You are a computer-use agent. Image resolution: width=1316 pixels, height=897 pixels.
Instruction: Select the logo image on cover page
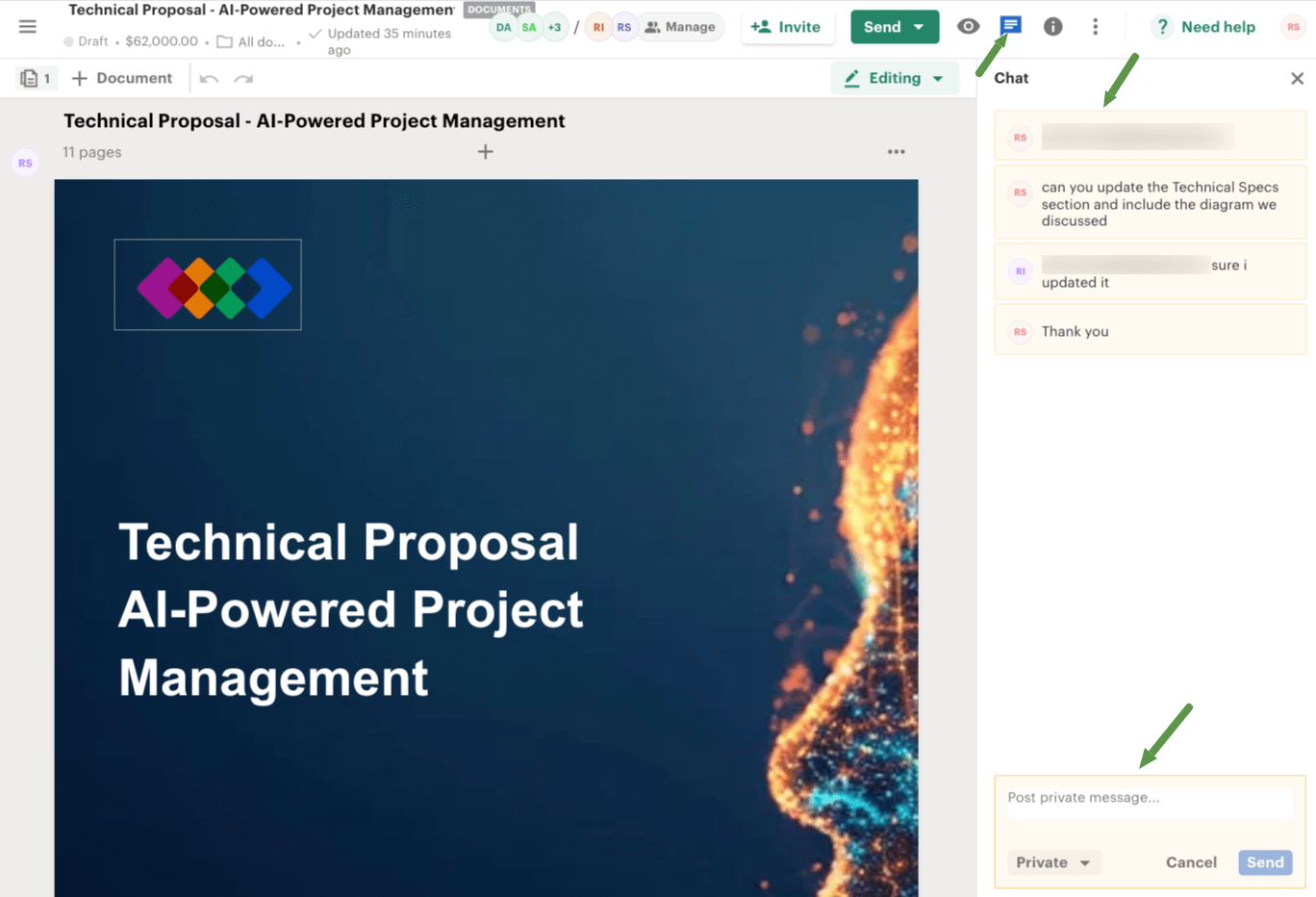[208, 285]
